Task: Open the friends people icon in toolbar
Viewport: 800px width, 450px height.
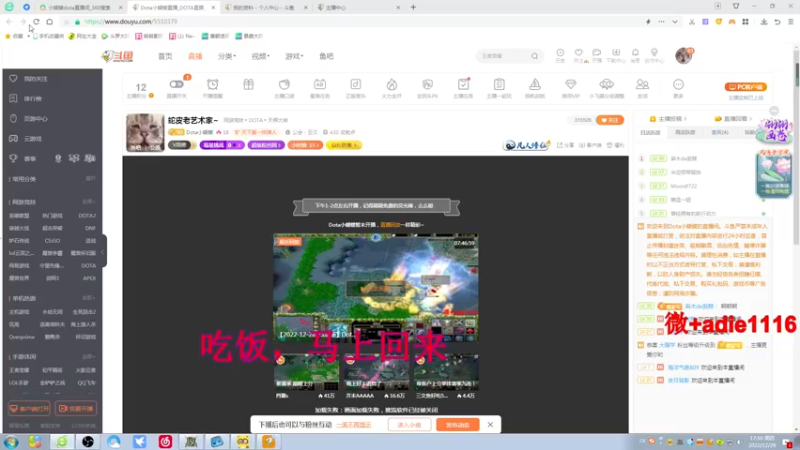Action: (642, 85)
